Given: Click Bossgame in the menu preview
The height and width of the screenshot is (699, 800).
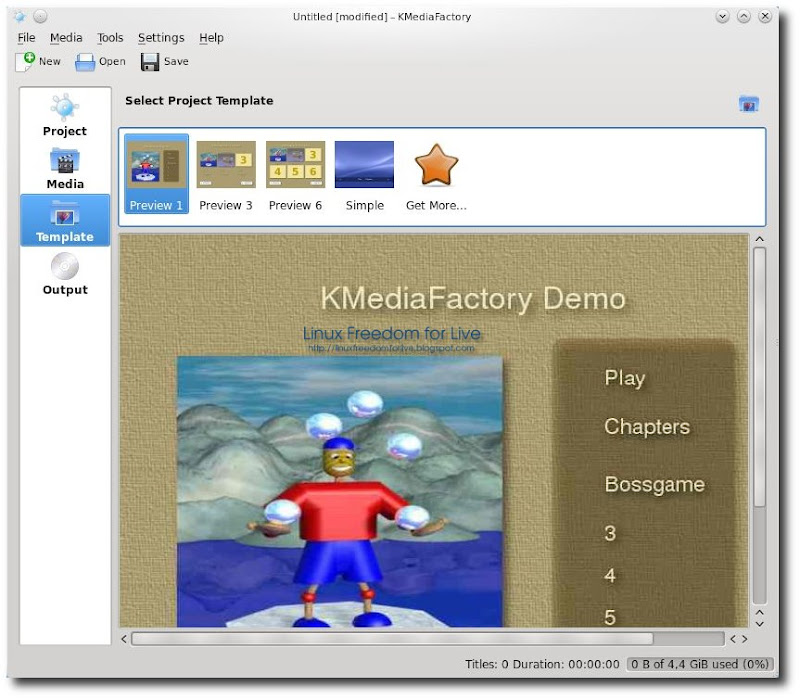Looking at the screenshot, I should [655, 484].
